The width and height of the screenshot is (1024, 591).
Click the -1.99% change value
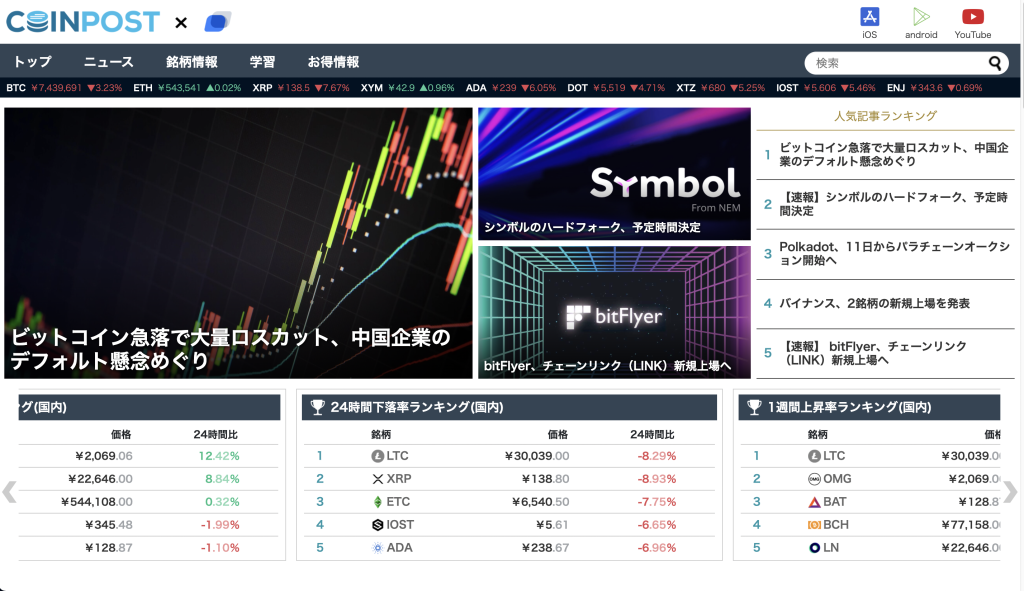[220, 524]
